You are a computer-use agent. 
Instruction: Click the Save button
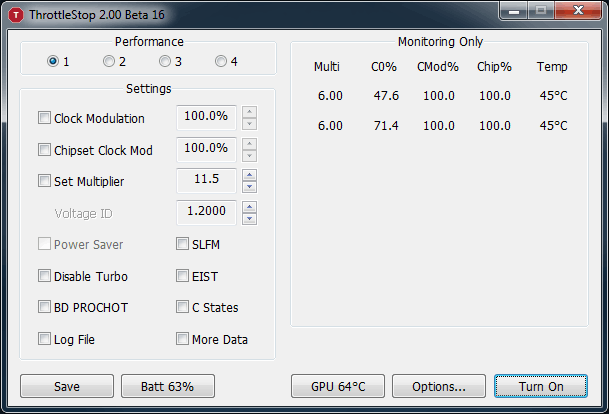67,386
